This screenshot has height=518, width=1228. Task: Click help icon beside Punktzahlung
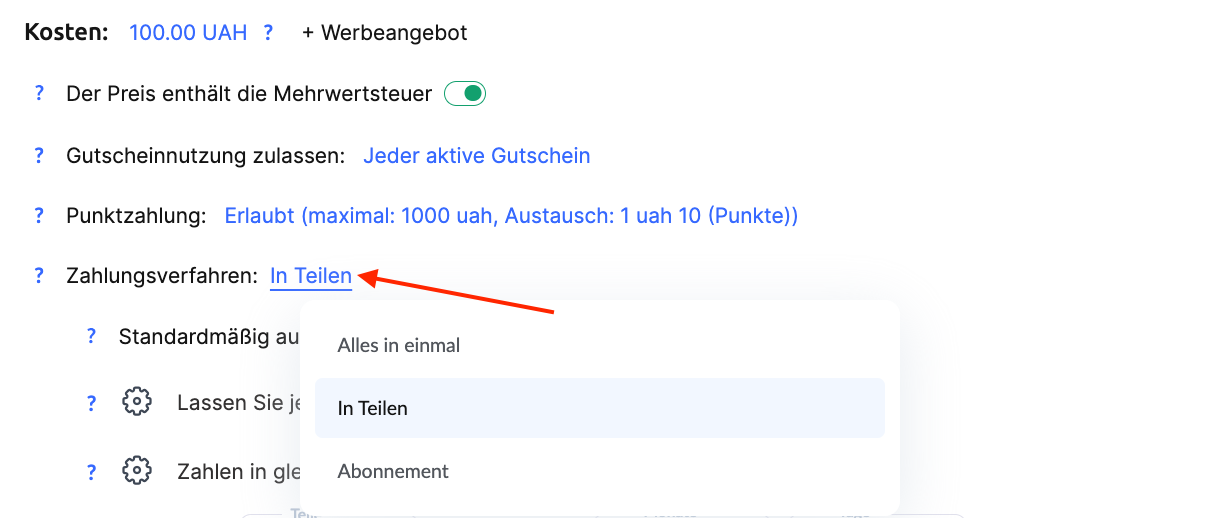[x=39, y=216]
